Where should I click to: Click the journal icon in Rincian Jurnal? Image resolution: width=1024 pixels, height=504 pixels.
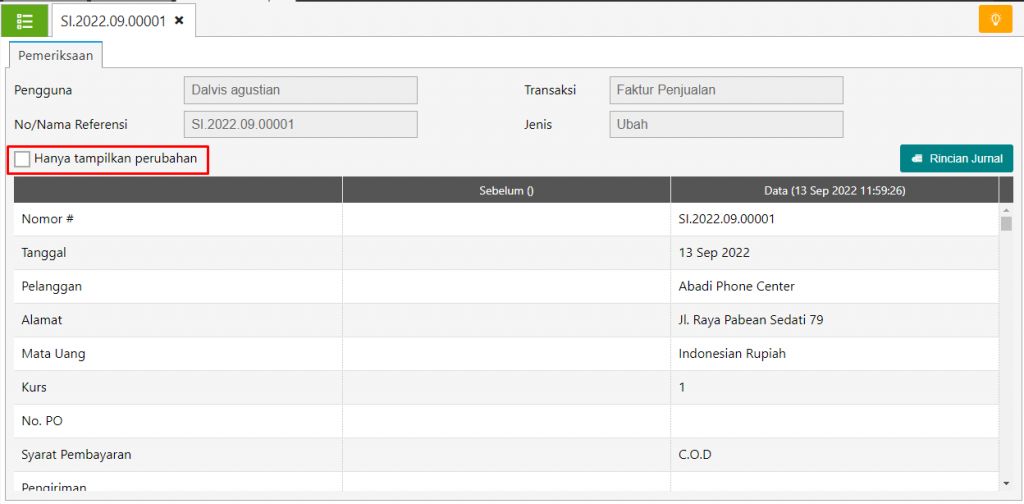click(917, 159)
